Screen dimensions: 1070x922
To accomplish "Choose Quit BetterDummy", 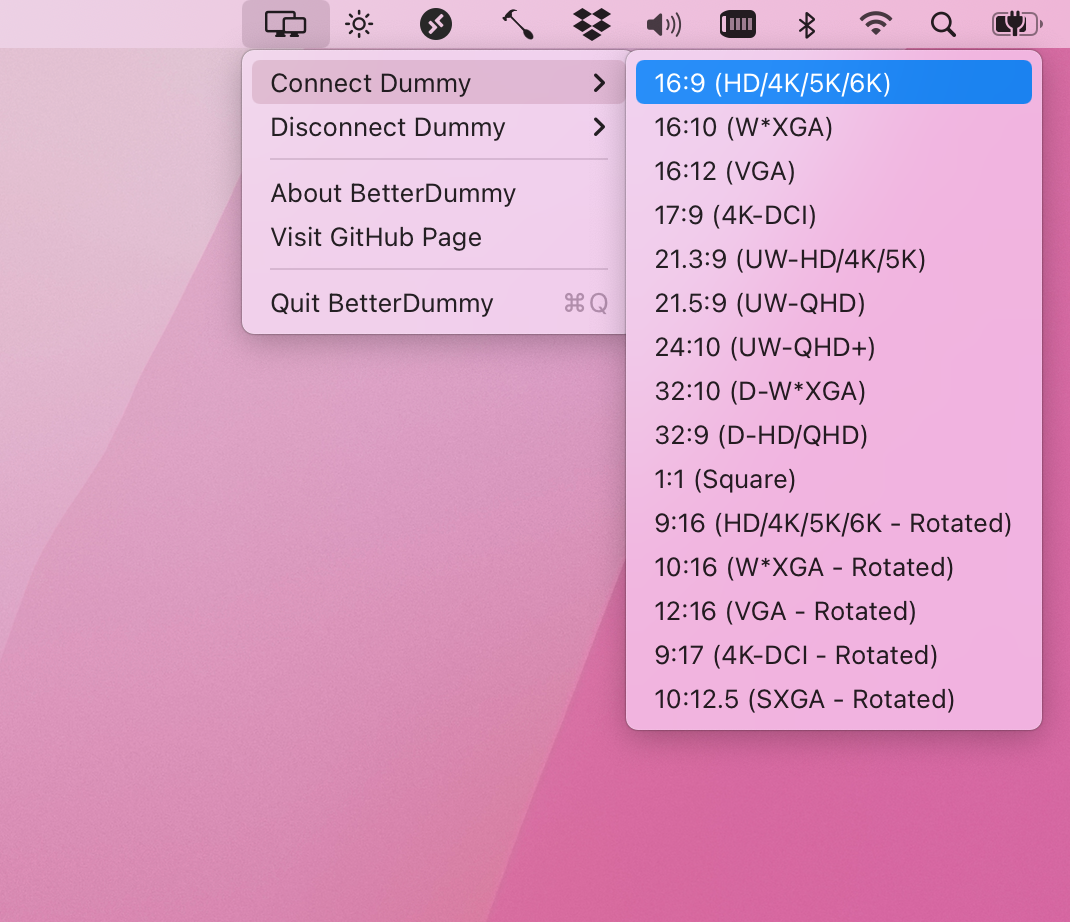I will 439,303.
